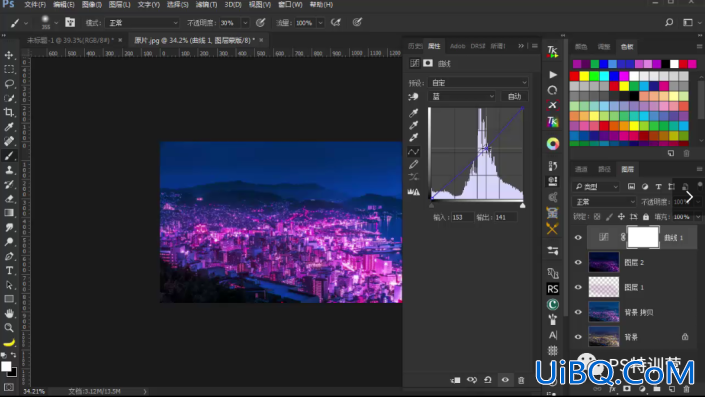Choose the draw curve pencil icon
Viewport: 705px width, 397px height.
(413, 164)
